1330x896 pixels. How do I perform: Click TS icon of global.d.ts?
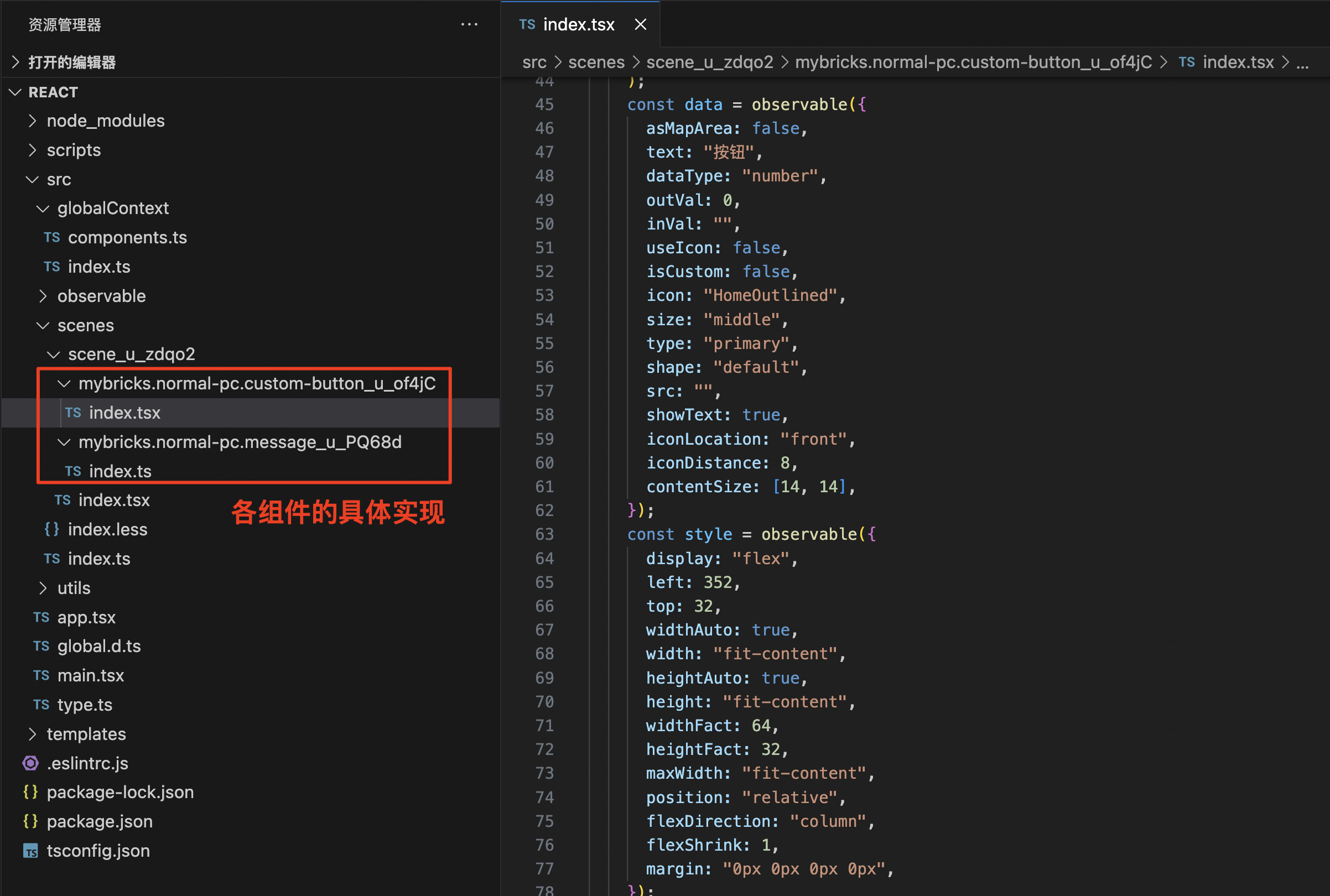pos(41,647)
